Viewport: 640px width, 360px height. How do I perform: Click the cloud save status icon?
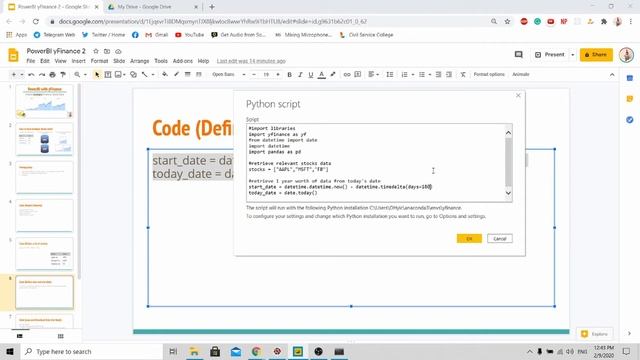point(118,51)
